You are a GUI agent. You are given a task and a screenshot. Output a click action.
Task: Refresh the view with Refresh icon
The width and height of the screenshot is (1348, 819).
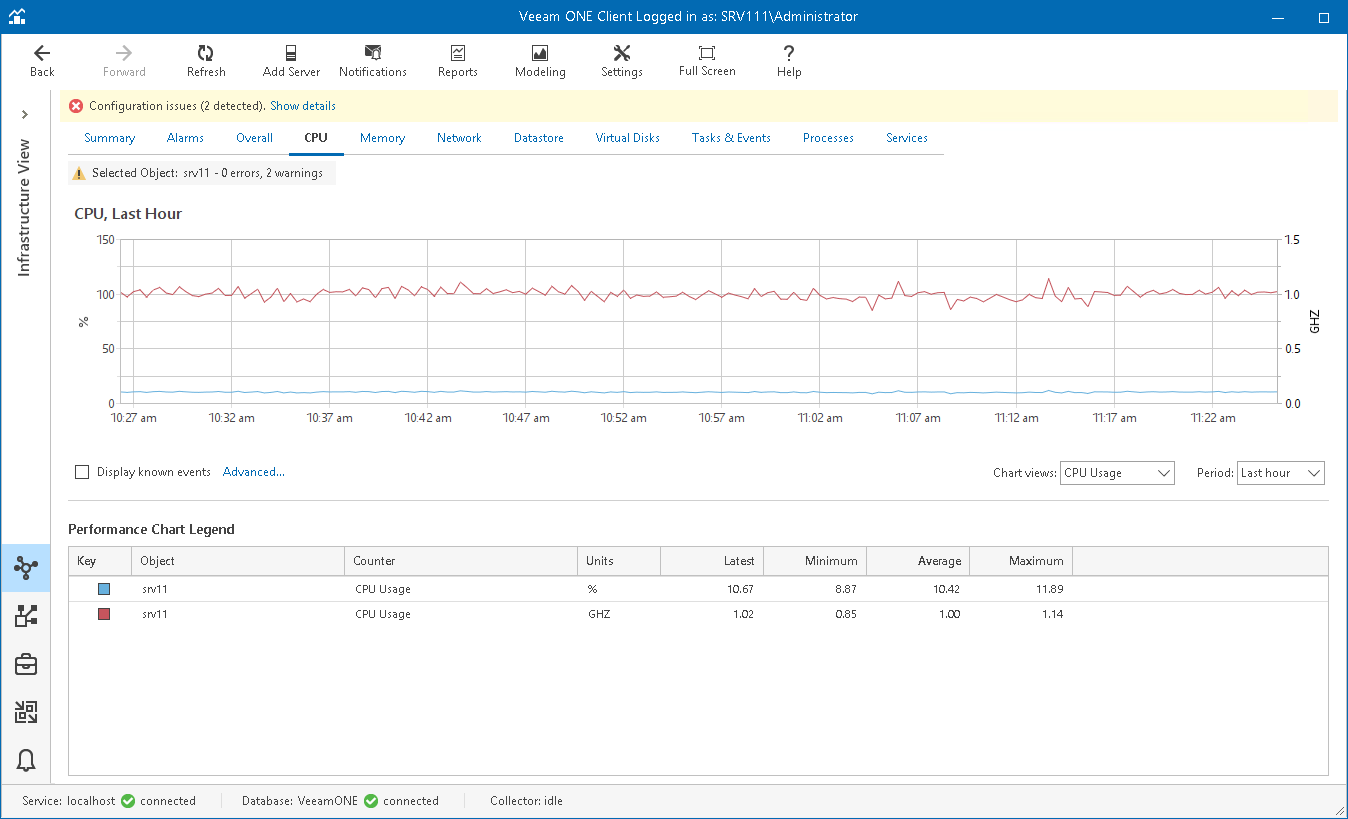[x=206, y=61]
